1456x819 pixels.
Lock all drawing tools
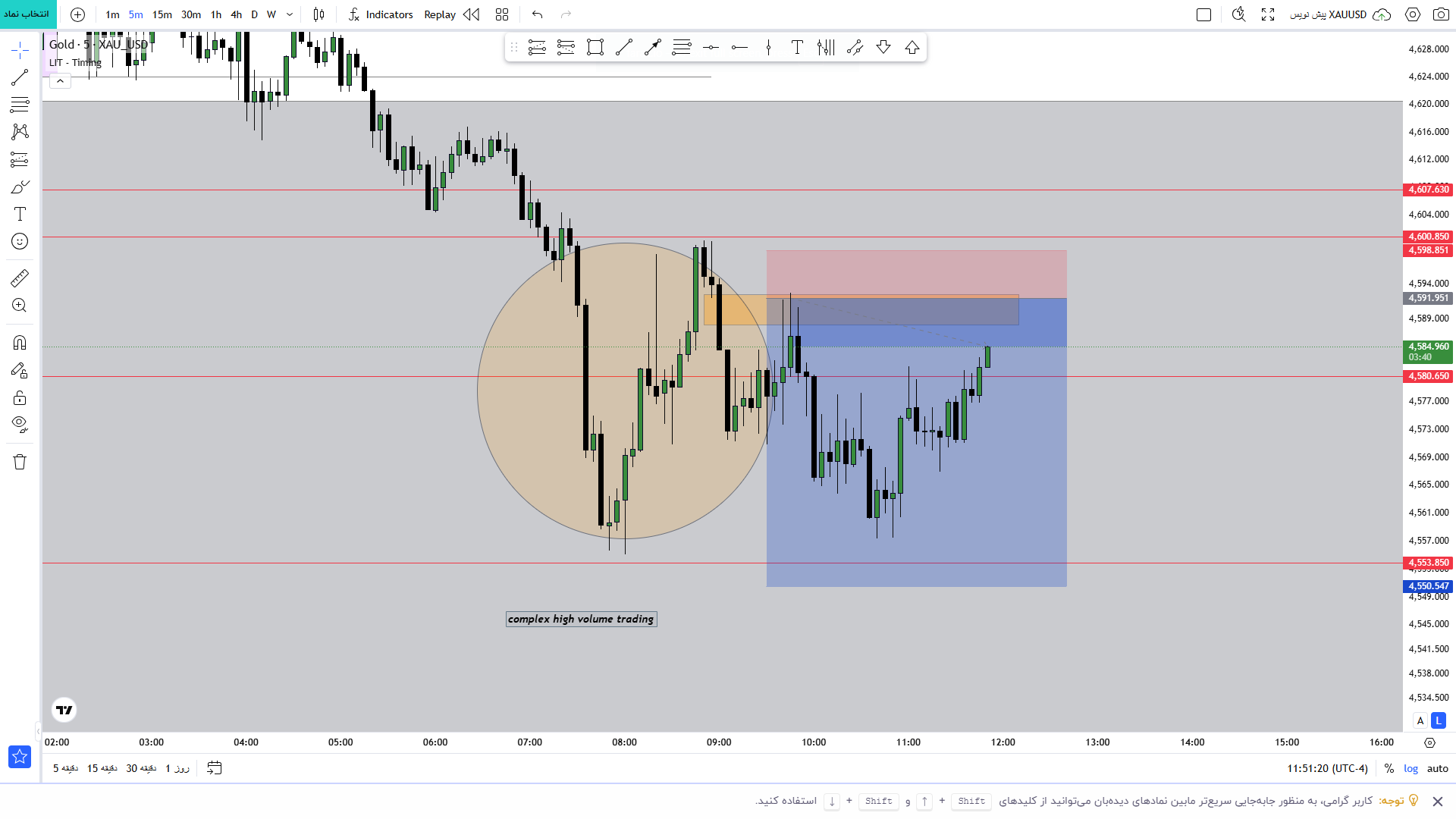point(20,397)
